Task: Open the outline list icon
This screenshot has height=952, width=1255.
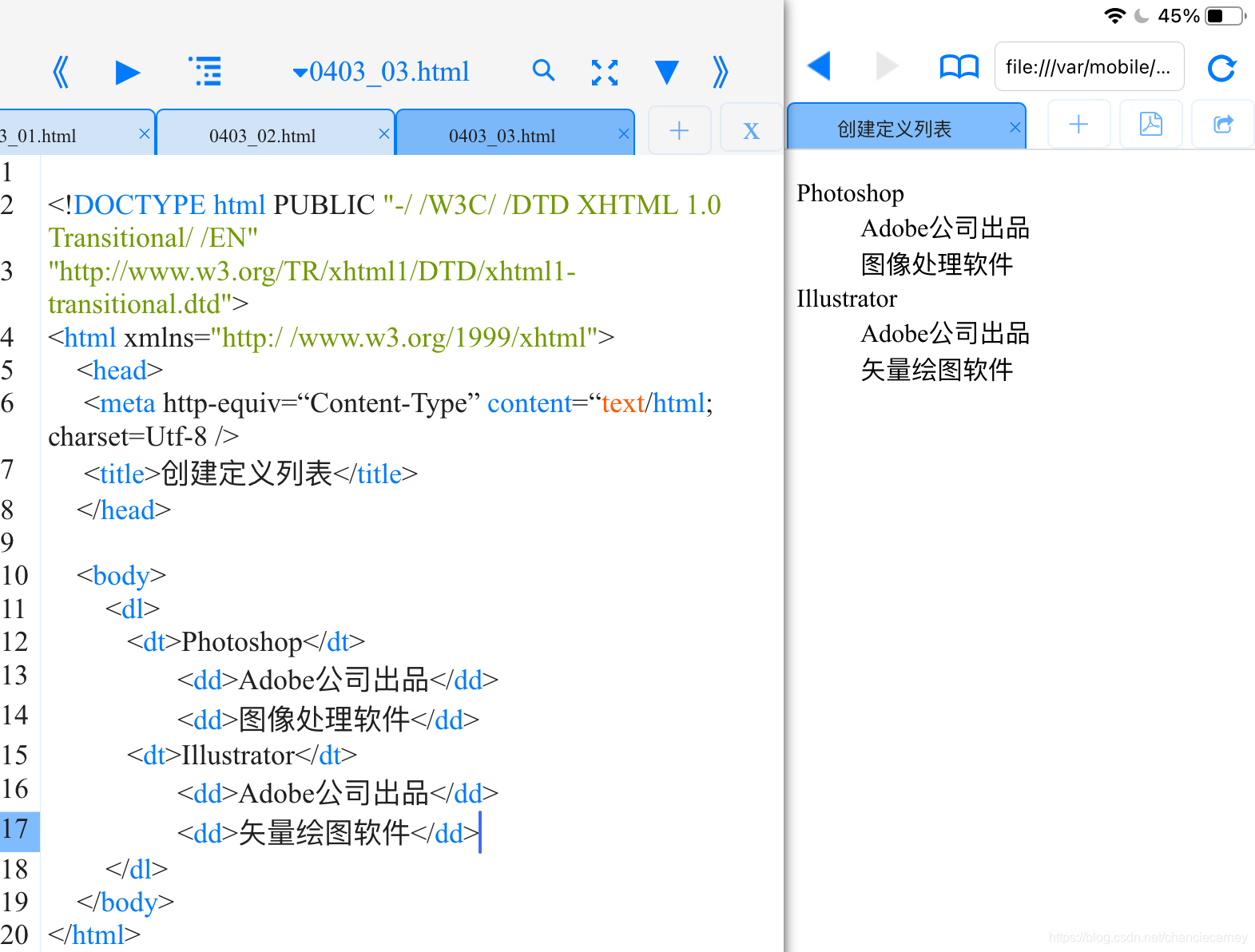Action: (205, 71)
